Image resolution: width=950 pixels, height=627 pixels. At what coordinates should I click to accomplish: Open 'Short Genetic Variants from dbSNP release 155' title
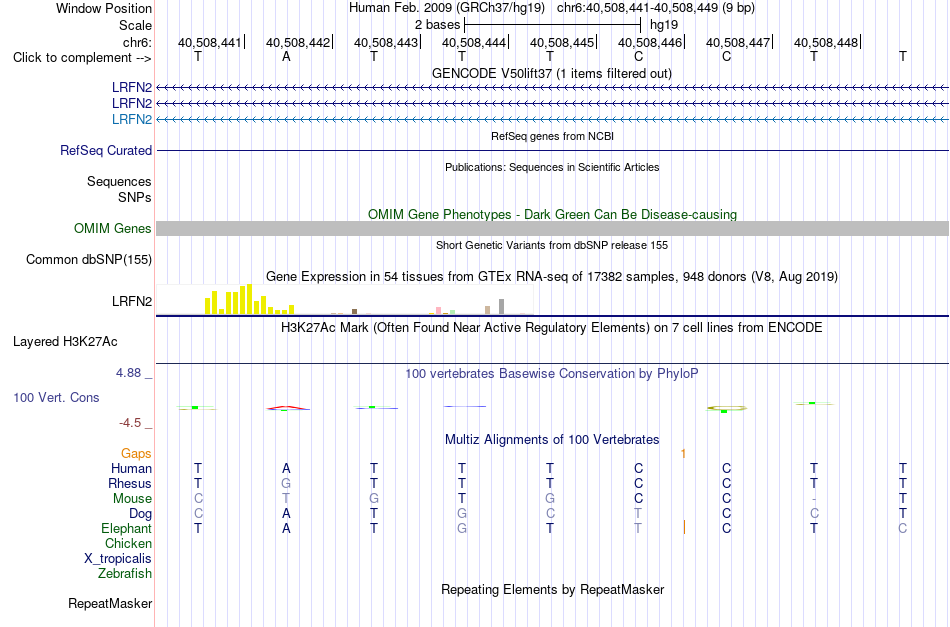552,245
